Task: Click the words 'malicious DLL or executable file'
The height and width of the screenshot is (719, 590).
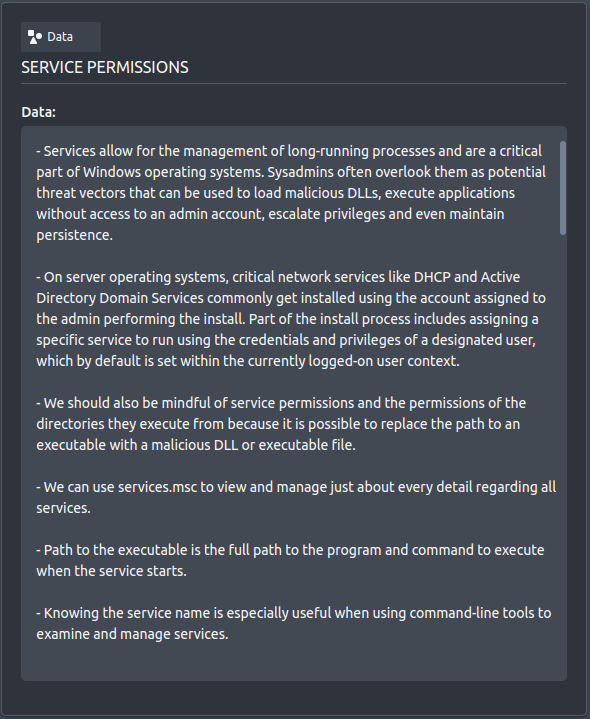Action: point(252,445)
